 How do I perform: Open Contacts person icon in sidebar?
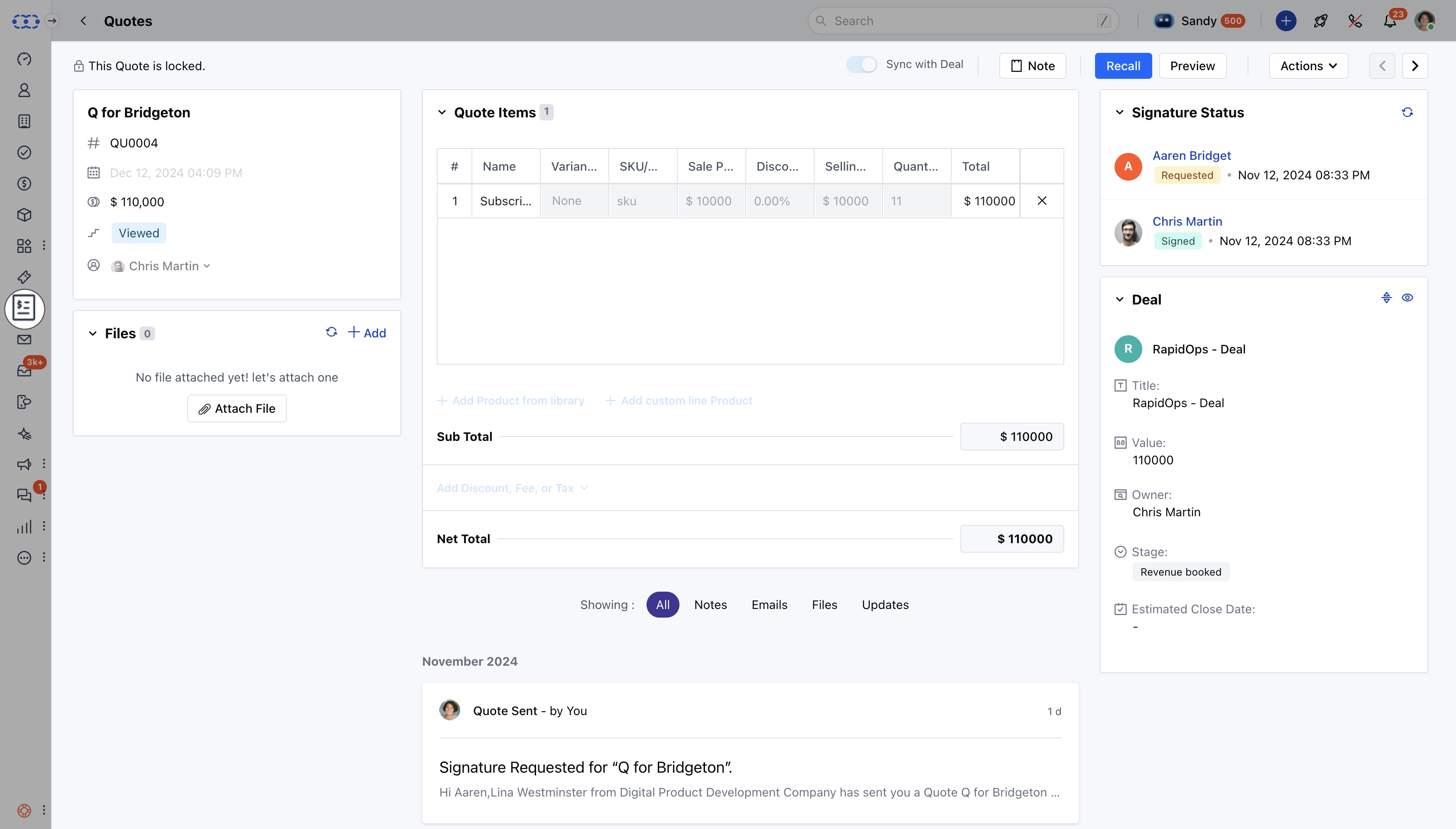coord(24,90)
